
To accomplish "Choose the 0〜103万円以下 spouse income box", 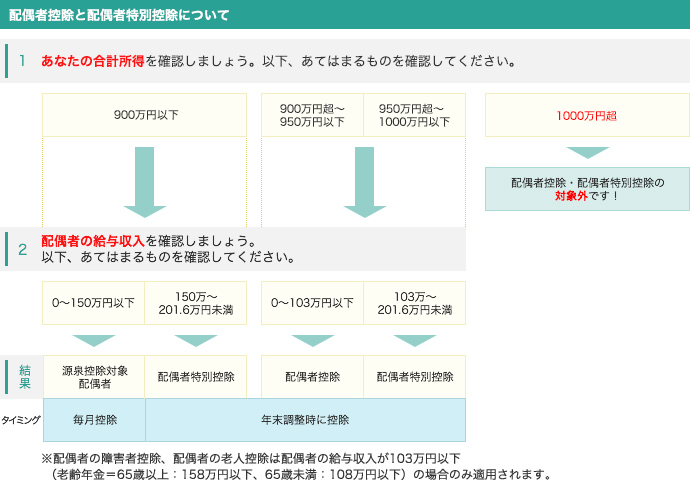I will pyautogui.click(x=313, y=303).
